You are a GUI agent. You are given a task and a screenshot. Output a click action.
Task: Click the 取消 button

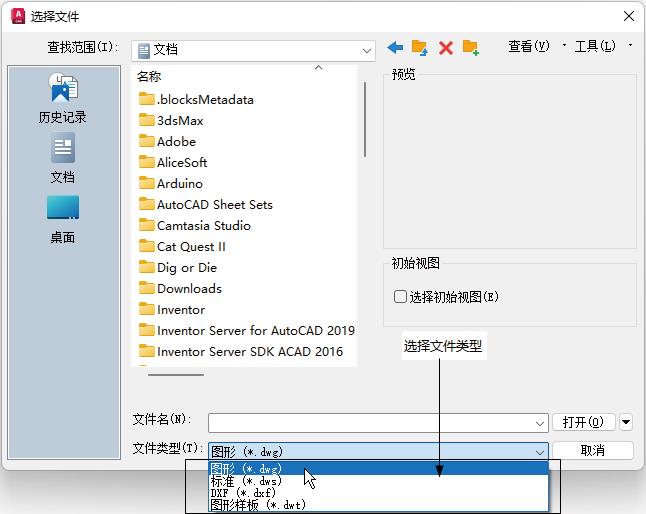click(592, 450)
